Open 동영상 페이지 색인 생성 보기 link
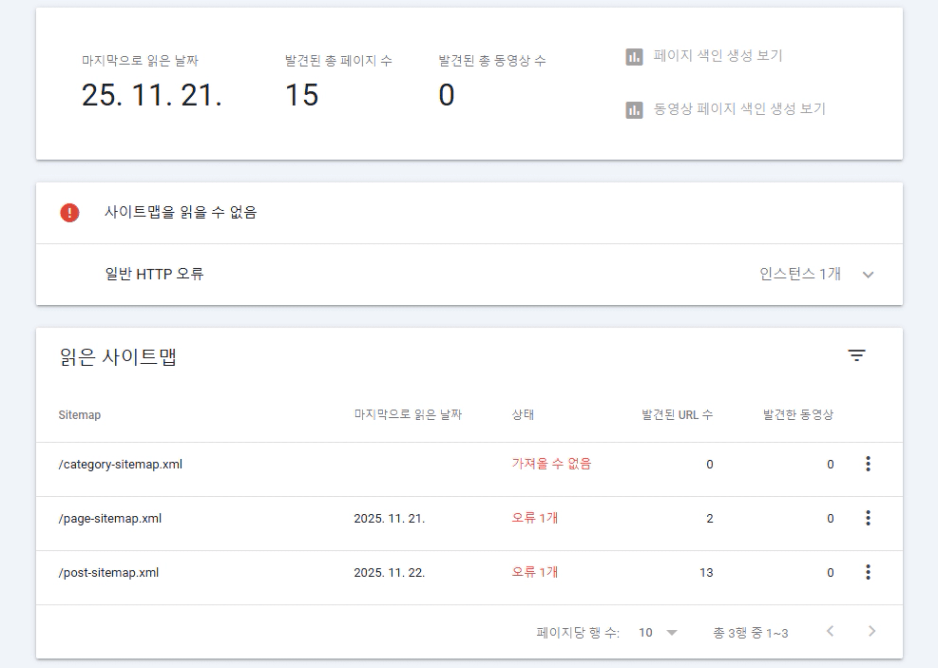The height and width of the screenshot is (668, 938). (x=739, y=109)
